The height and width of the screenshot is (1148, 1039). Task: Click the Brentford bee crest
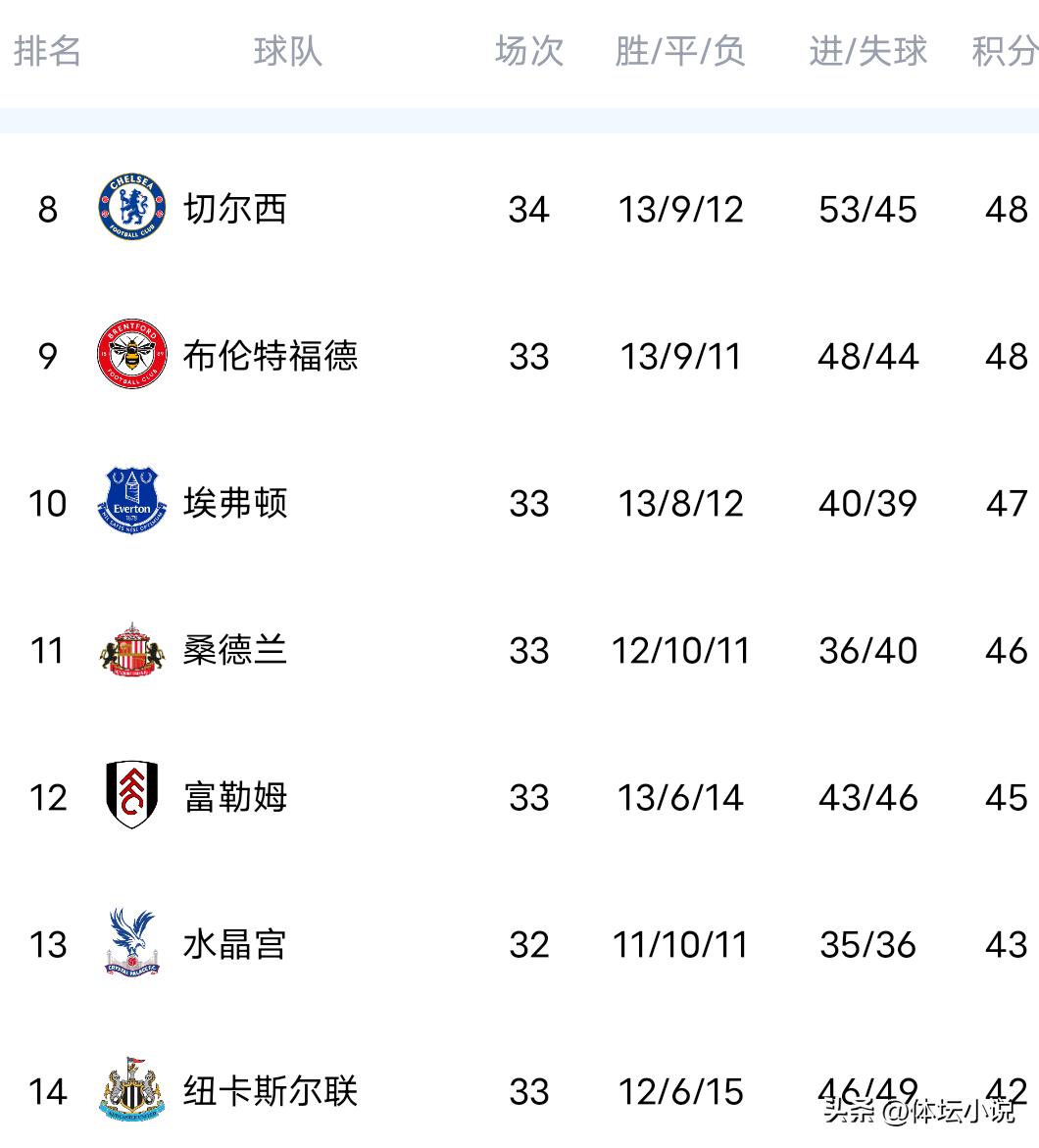tap(132, 355)
